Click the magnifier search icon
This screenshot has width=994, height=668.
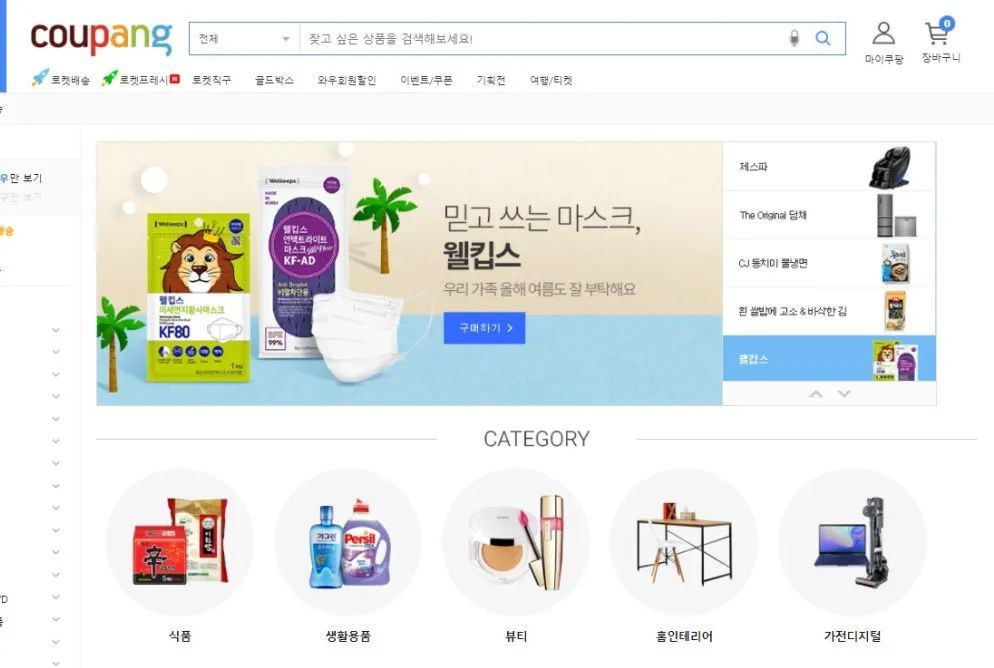pos(823,39)
